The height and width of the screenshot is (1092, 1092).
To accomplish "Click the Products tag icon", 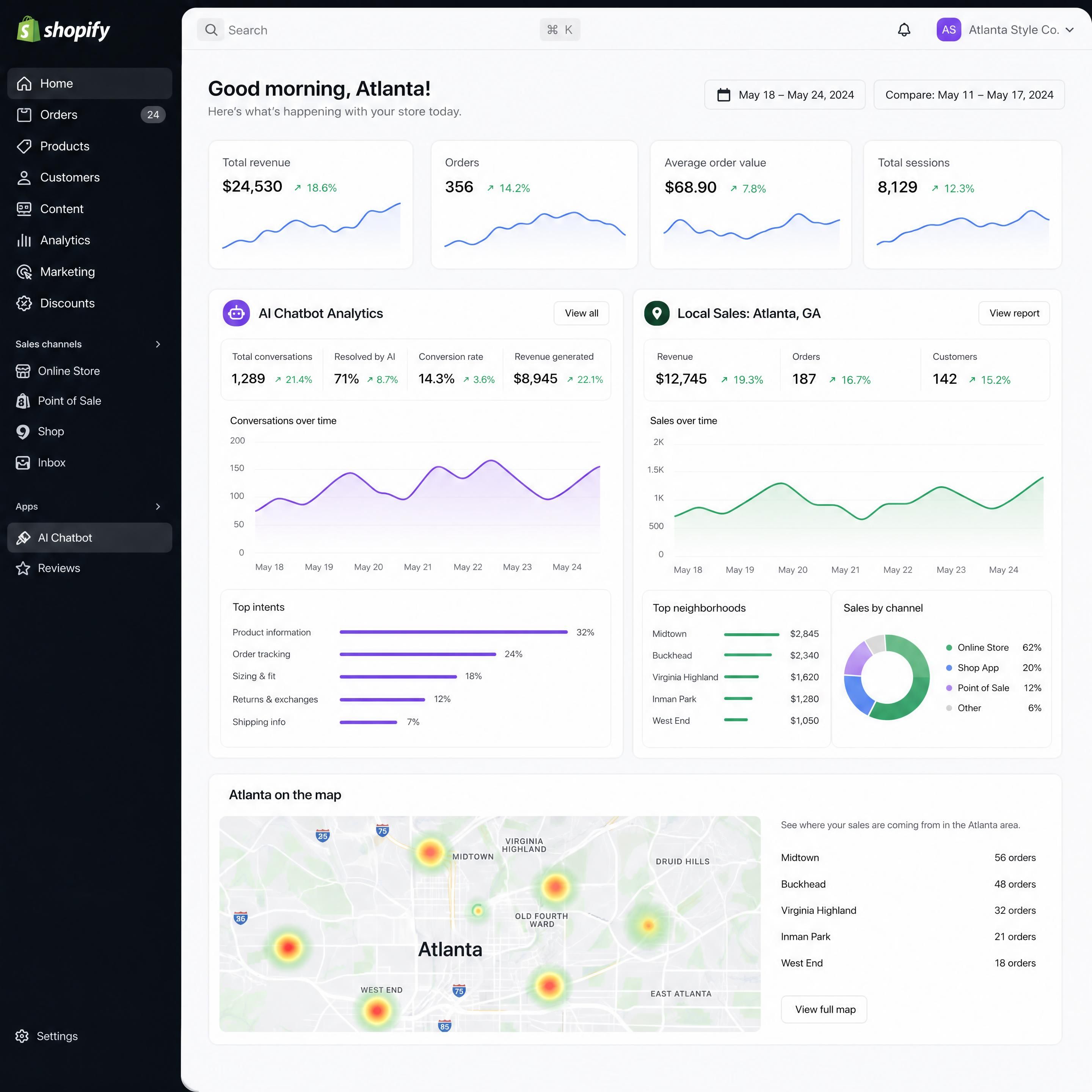I will pos(24,146).
